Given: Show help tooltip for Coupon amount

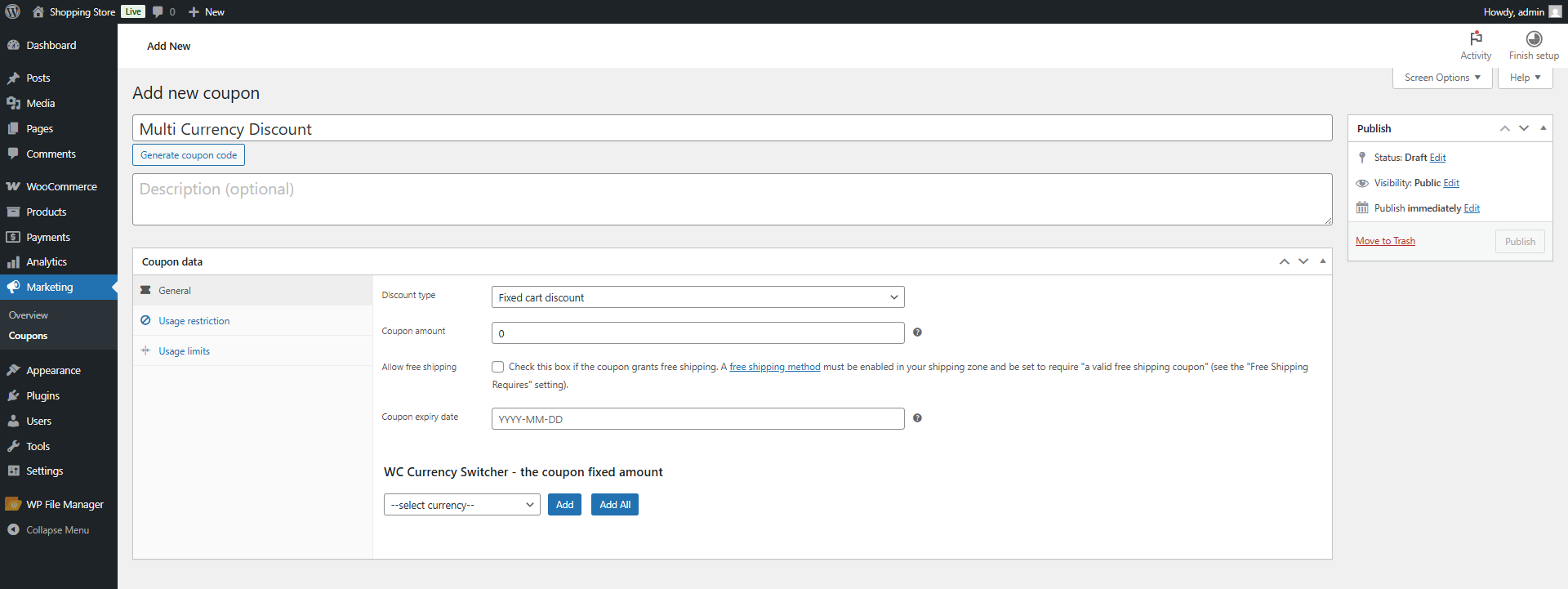Looking at the screenshot, I should [917, 332].
